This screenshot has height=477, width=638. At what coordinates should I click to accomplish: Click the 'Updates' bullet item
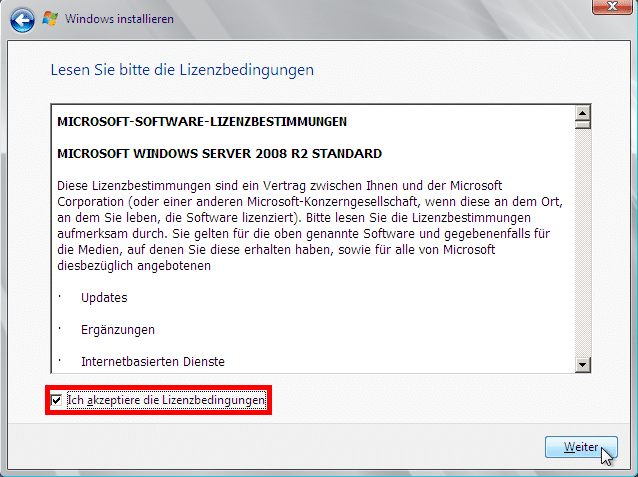[104, 298]
